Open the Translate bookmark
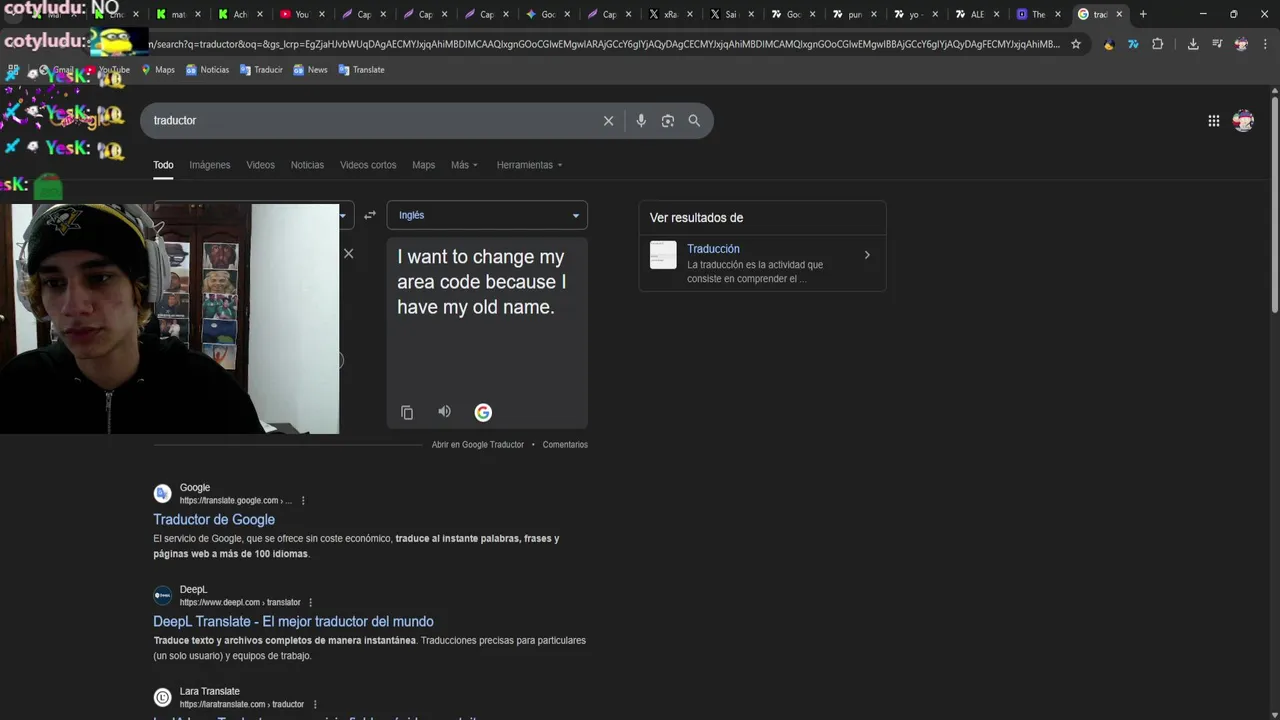1280x720 pixels. pyautogui.click(x=361, y=70)
